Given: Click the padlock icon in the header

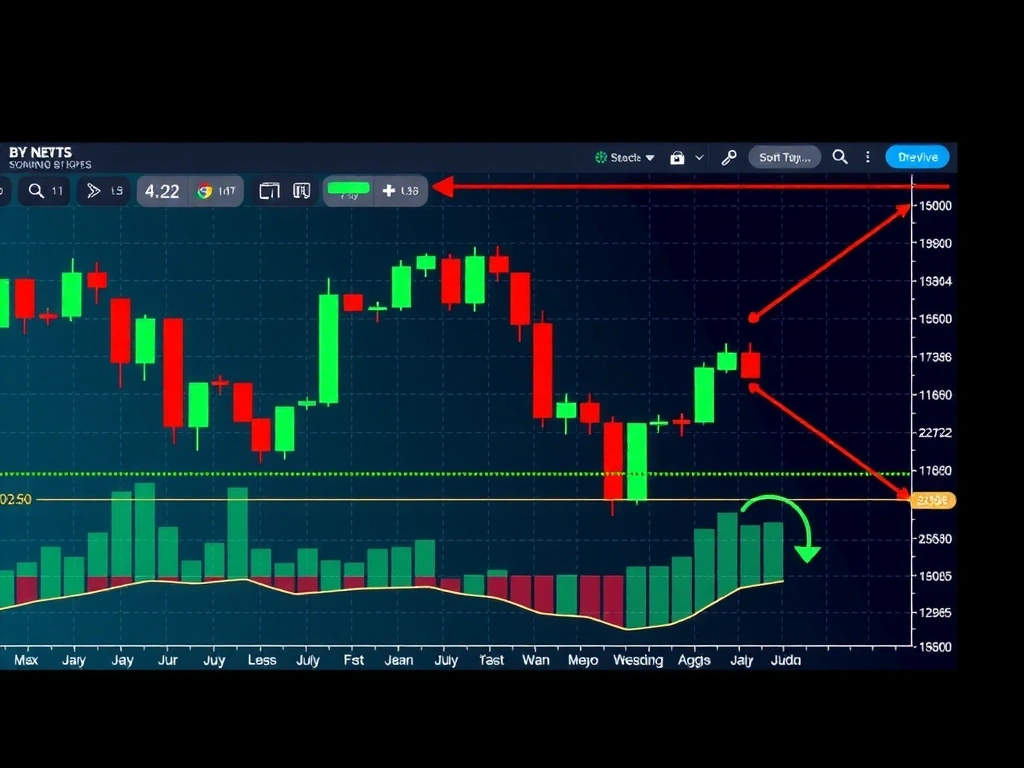Looking at the screenshot, I should pos(675,157).
